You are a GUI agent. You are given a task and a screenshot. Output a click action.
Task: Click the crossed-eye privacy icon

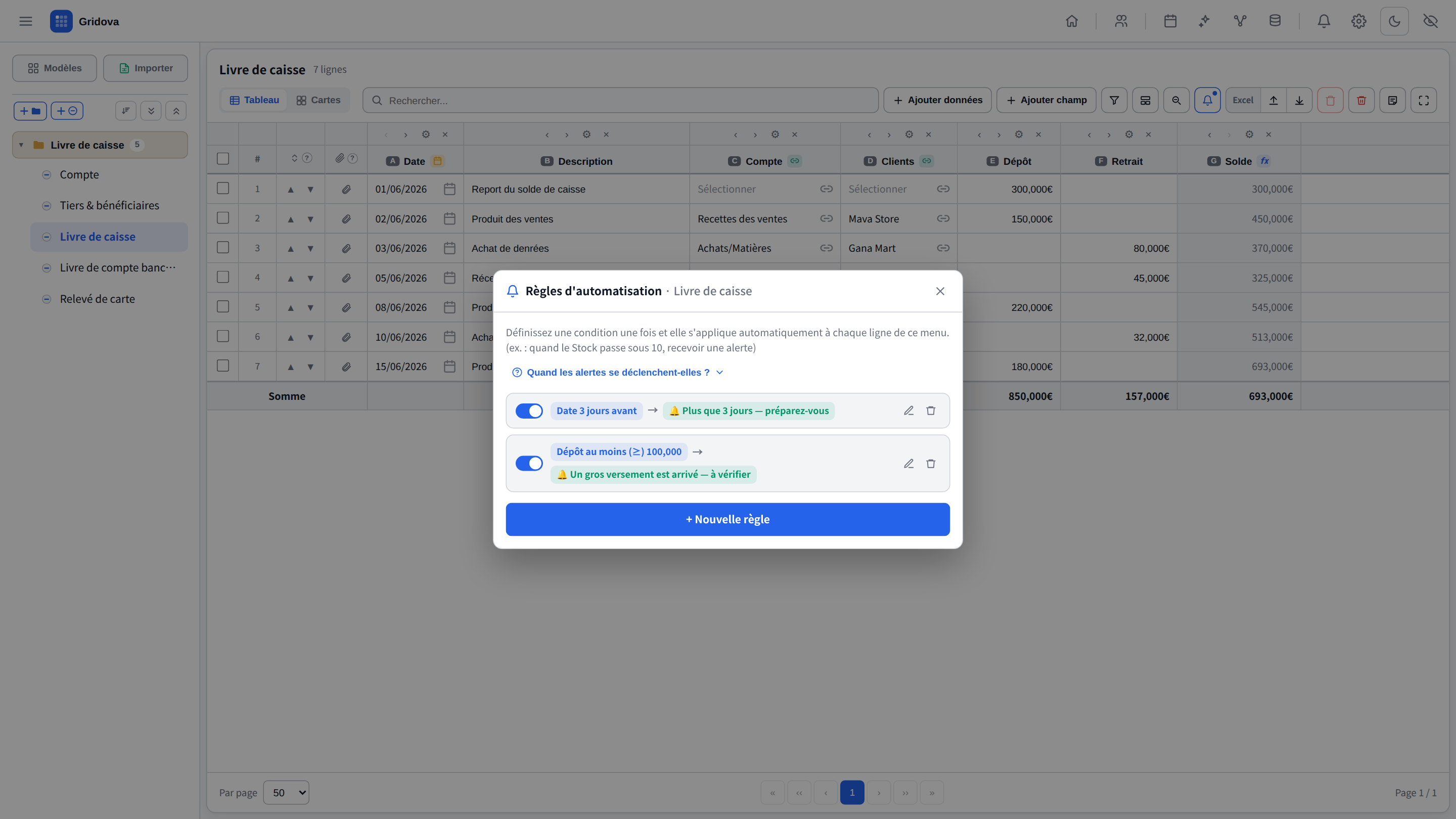1431,21
